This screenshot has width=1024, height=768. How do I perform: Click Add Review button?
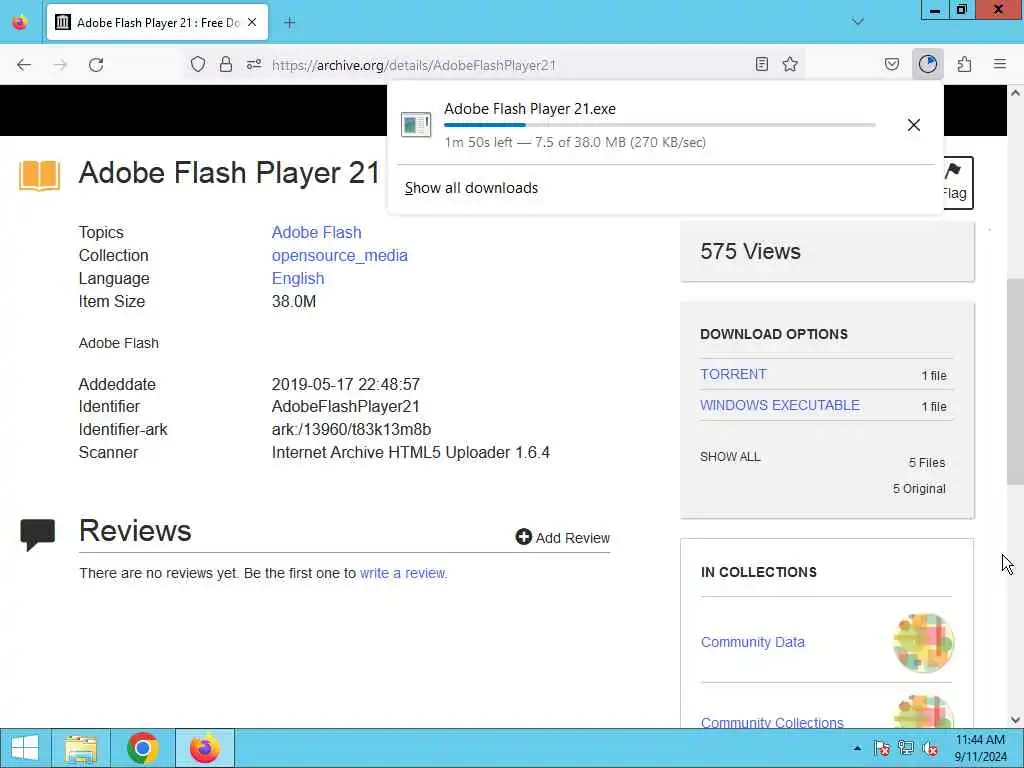(563, 537)
